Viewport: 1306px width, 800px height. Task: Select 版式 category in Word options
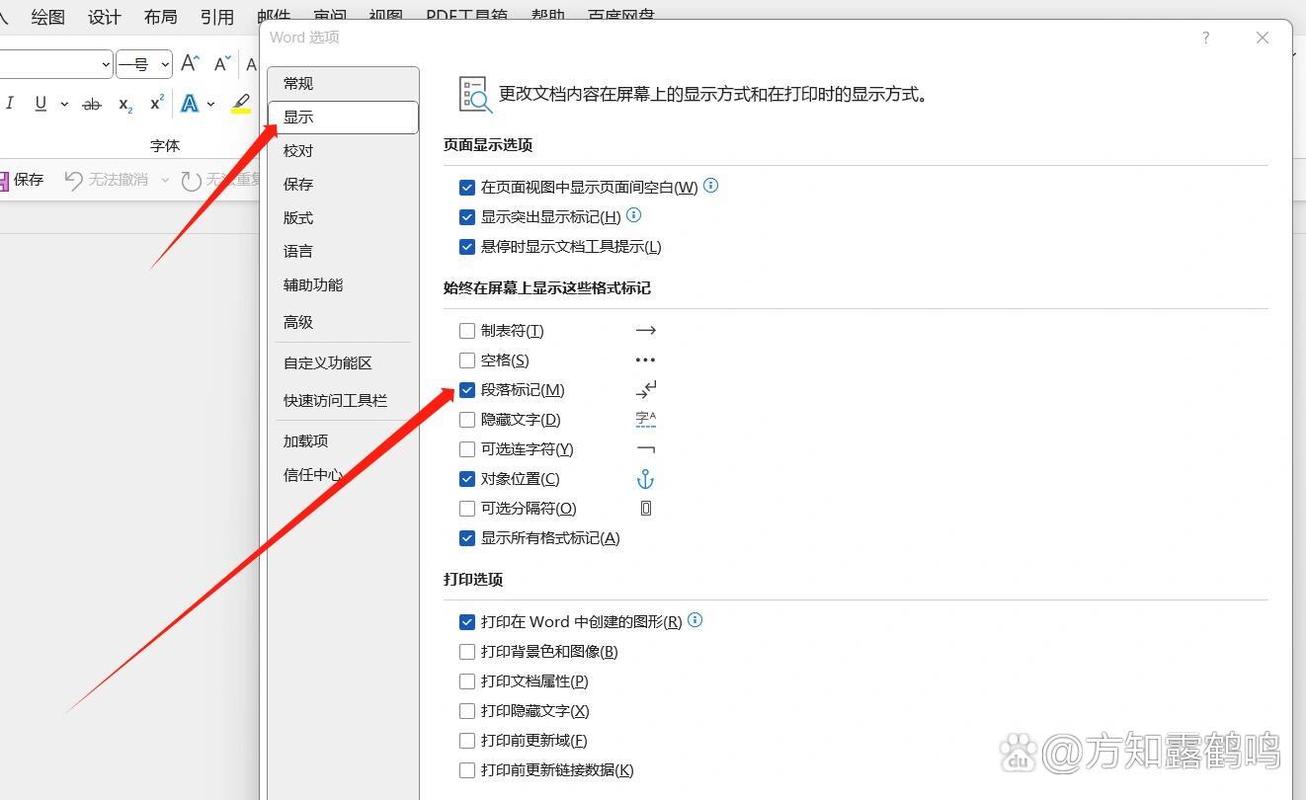point(343,218)
